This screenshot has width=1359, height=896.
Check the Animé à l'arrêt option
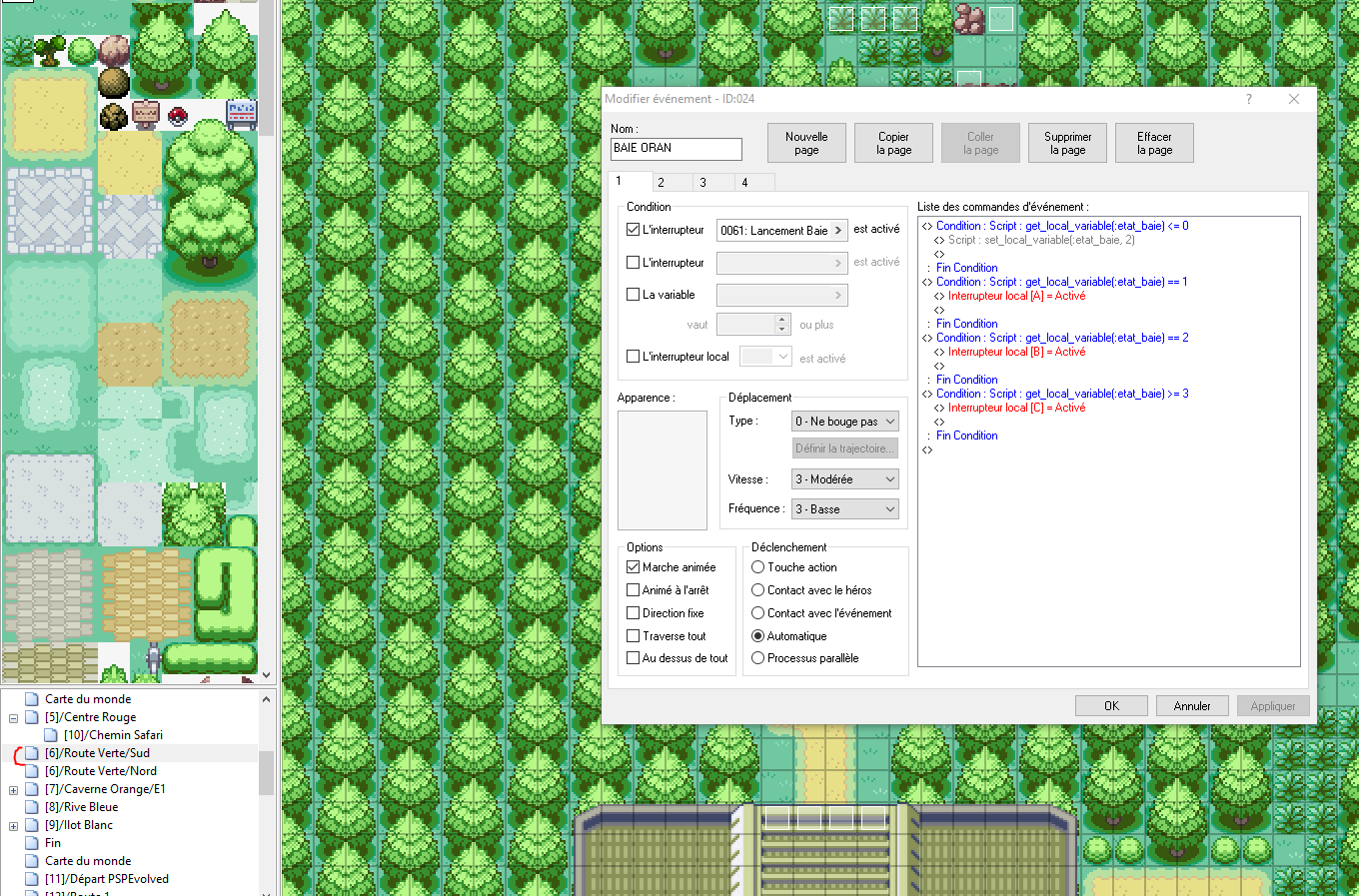(633, 590)
